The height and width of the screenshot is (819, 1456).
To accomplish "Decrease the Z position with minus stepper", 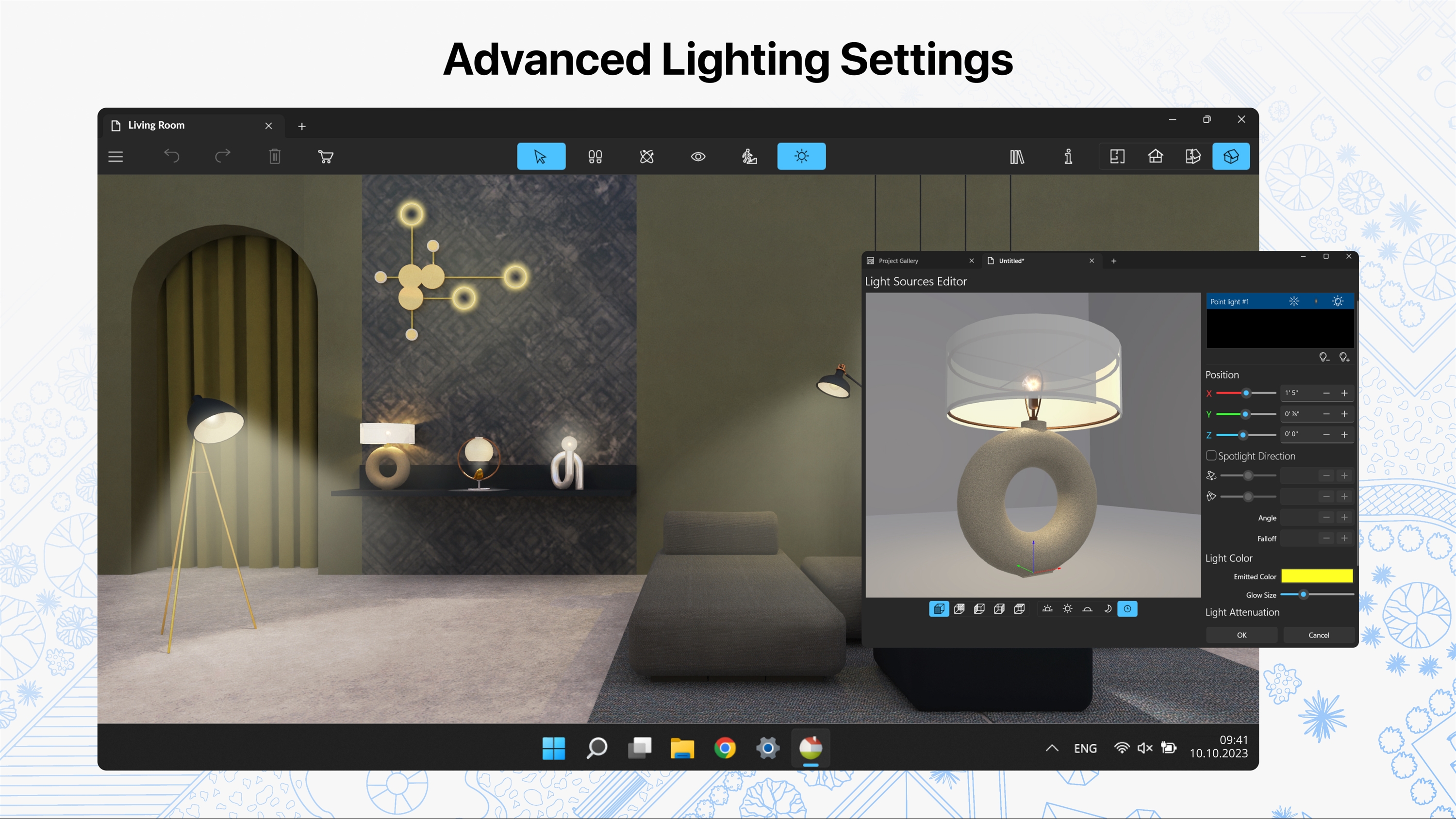I will (1326, 435).
